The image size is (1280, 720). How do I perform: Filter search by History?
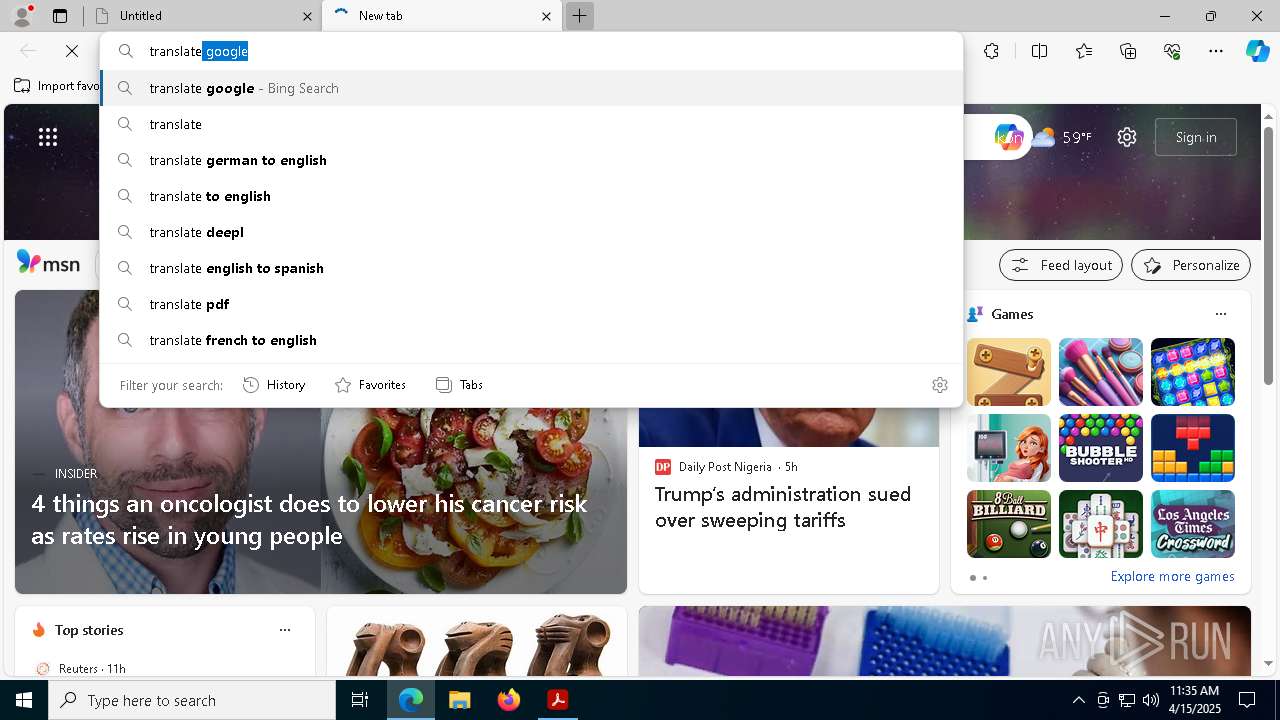click(x=274, y=385)
